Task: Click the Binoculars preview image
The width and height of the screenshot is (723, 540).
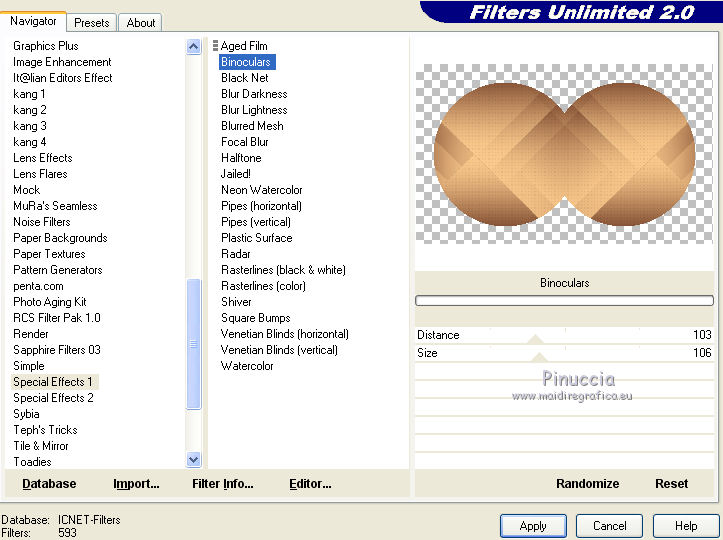Action: pos(564,154)
